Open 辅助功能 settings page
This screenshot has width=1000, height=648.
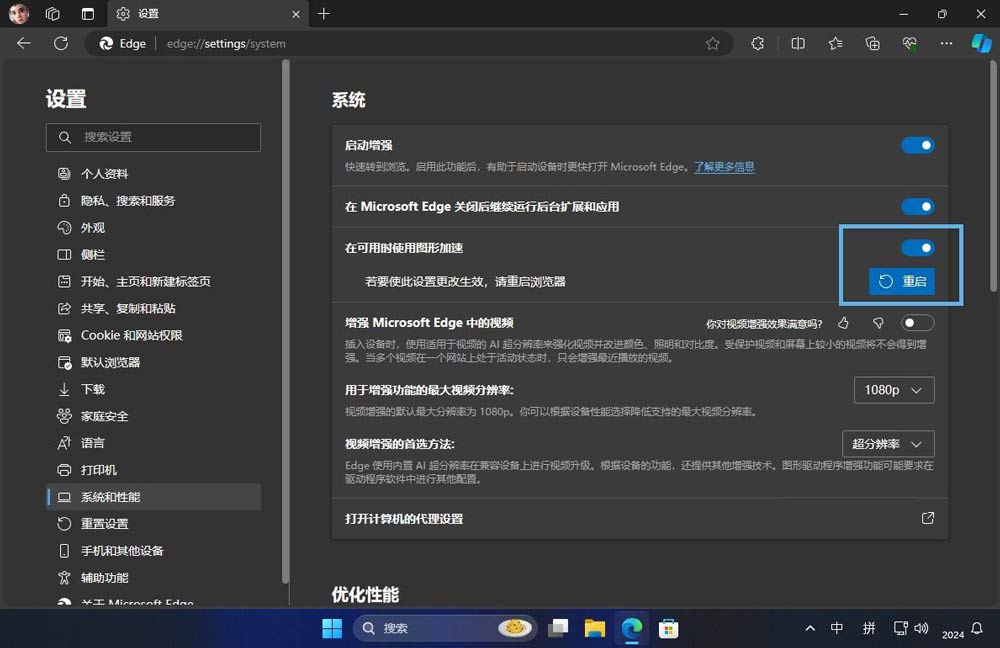pos(153,578)
